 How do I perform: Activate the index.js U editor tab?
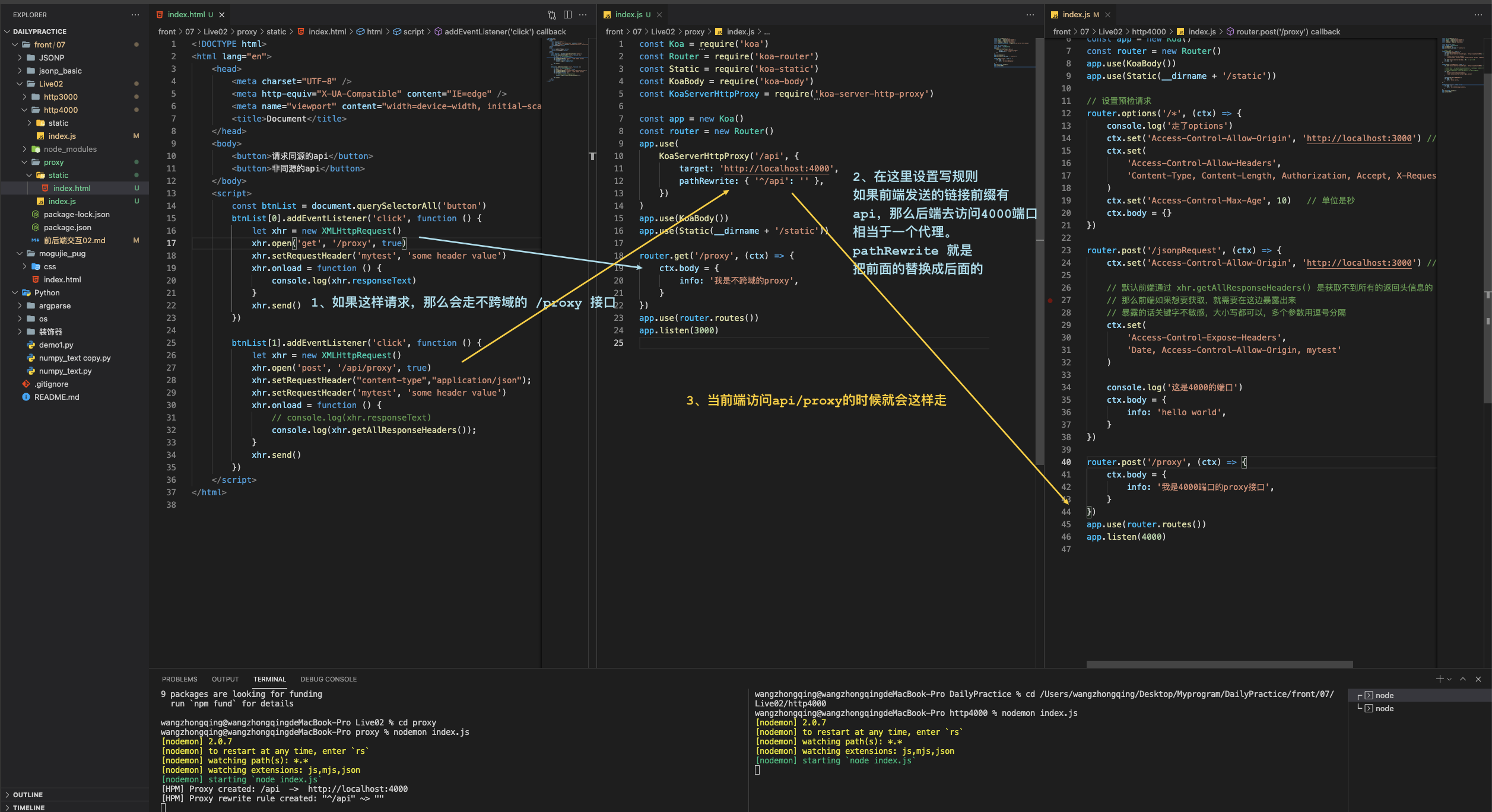[632, 15]
